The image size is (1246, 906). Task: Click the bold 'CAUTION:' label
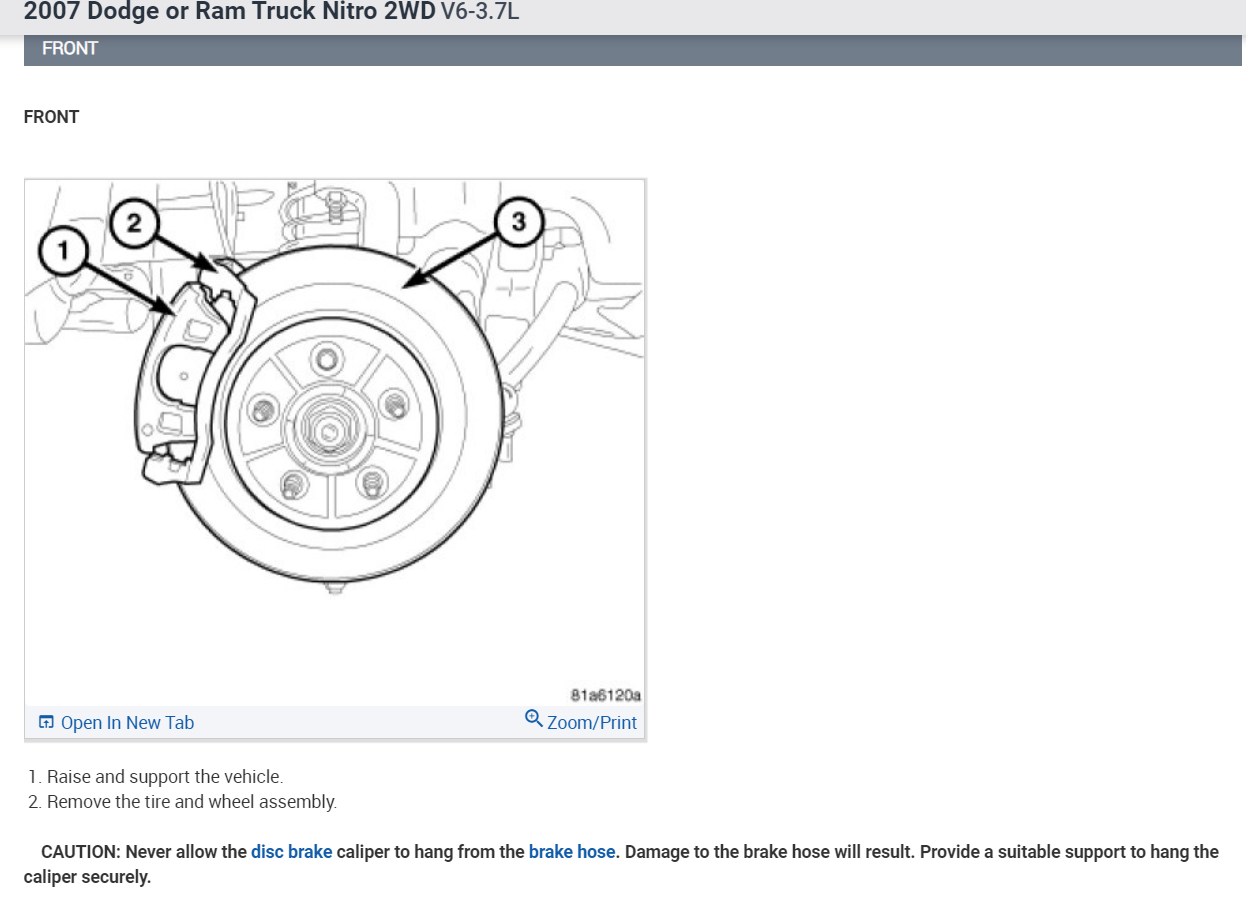(x=81, y=852)
